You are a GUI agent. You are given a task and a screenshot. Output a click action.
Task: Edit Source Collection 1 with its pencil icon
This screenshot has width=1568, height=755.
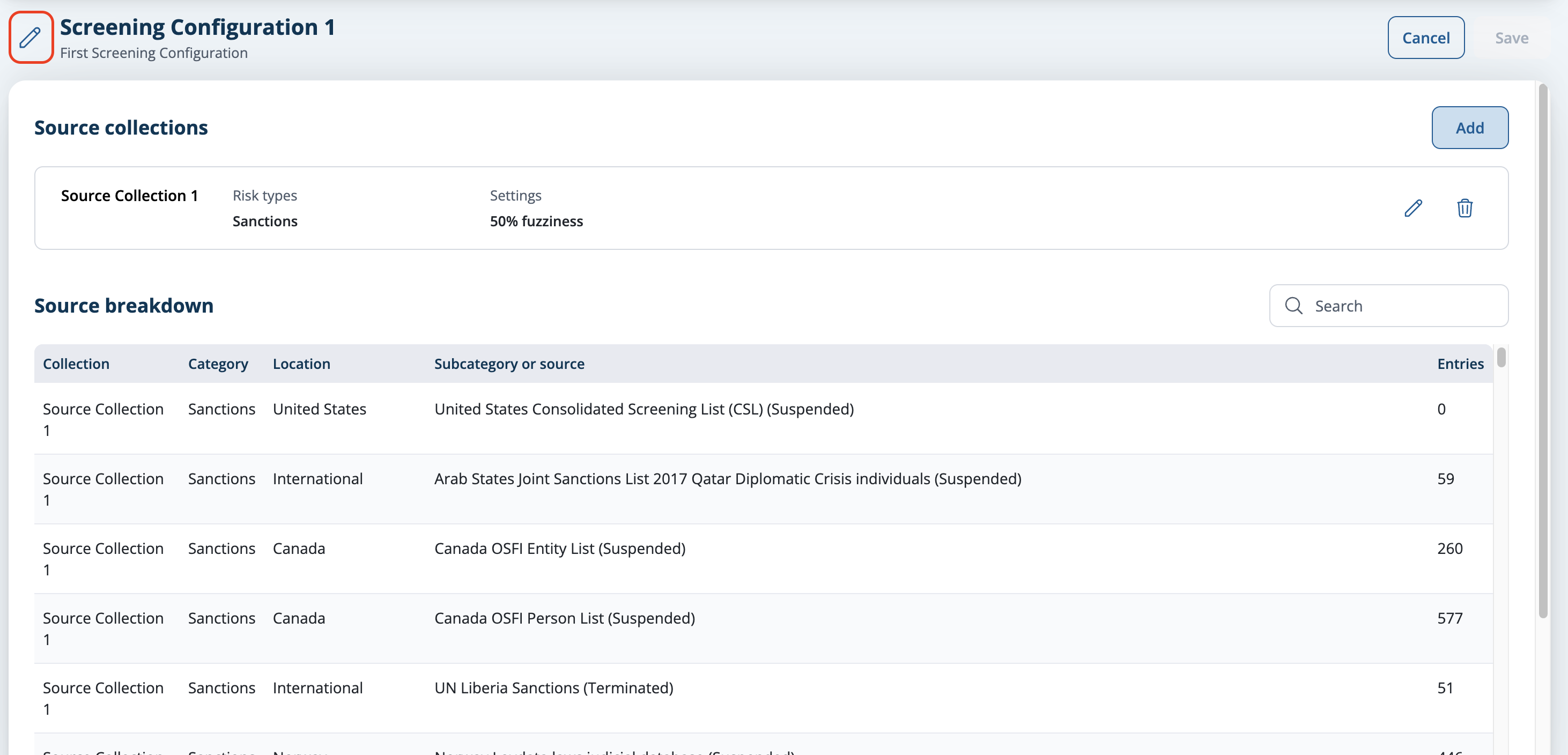(1413, 208)
